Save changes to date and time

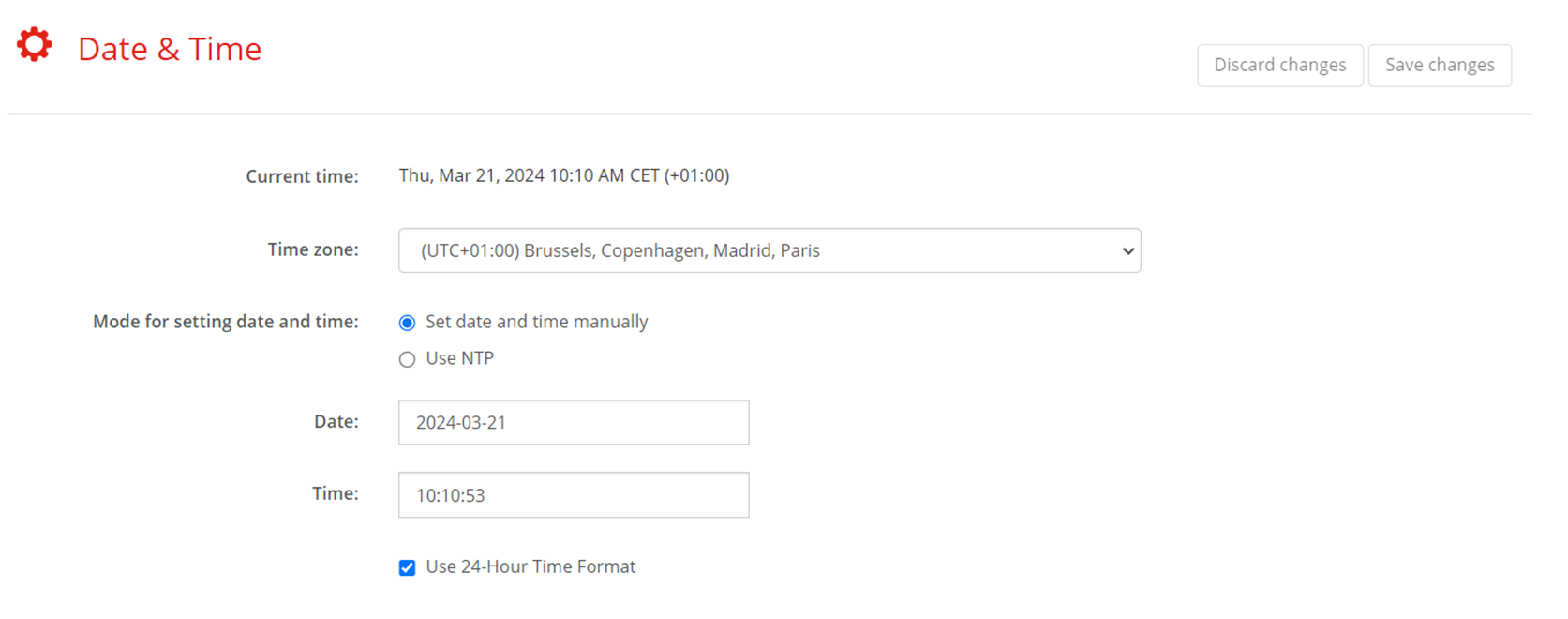pyautogui.click(x=1440, y=65)
